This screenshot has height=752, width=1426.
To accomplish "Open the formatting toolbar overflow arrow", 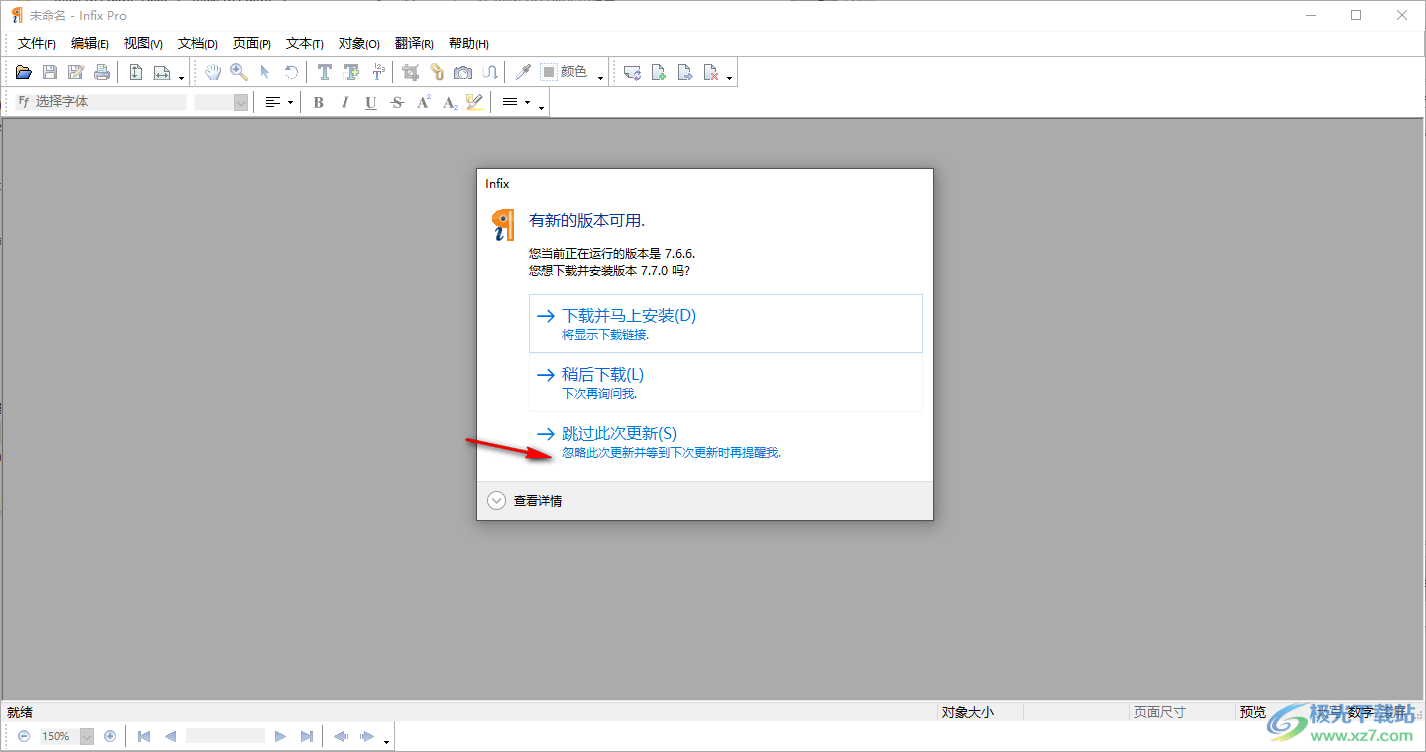I will click(x=541, y=108).
